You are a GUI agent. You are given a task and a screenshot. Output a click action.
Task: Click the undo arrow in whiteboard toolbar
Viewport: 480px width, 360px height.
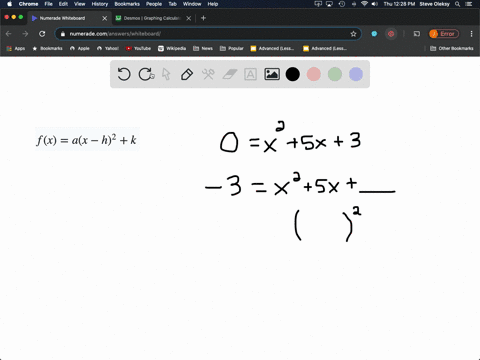click(124, 74)
